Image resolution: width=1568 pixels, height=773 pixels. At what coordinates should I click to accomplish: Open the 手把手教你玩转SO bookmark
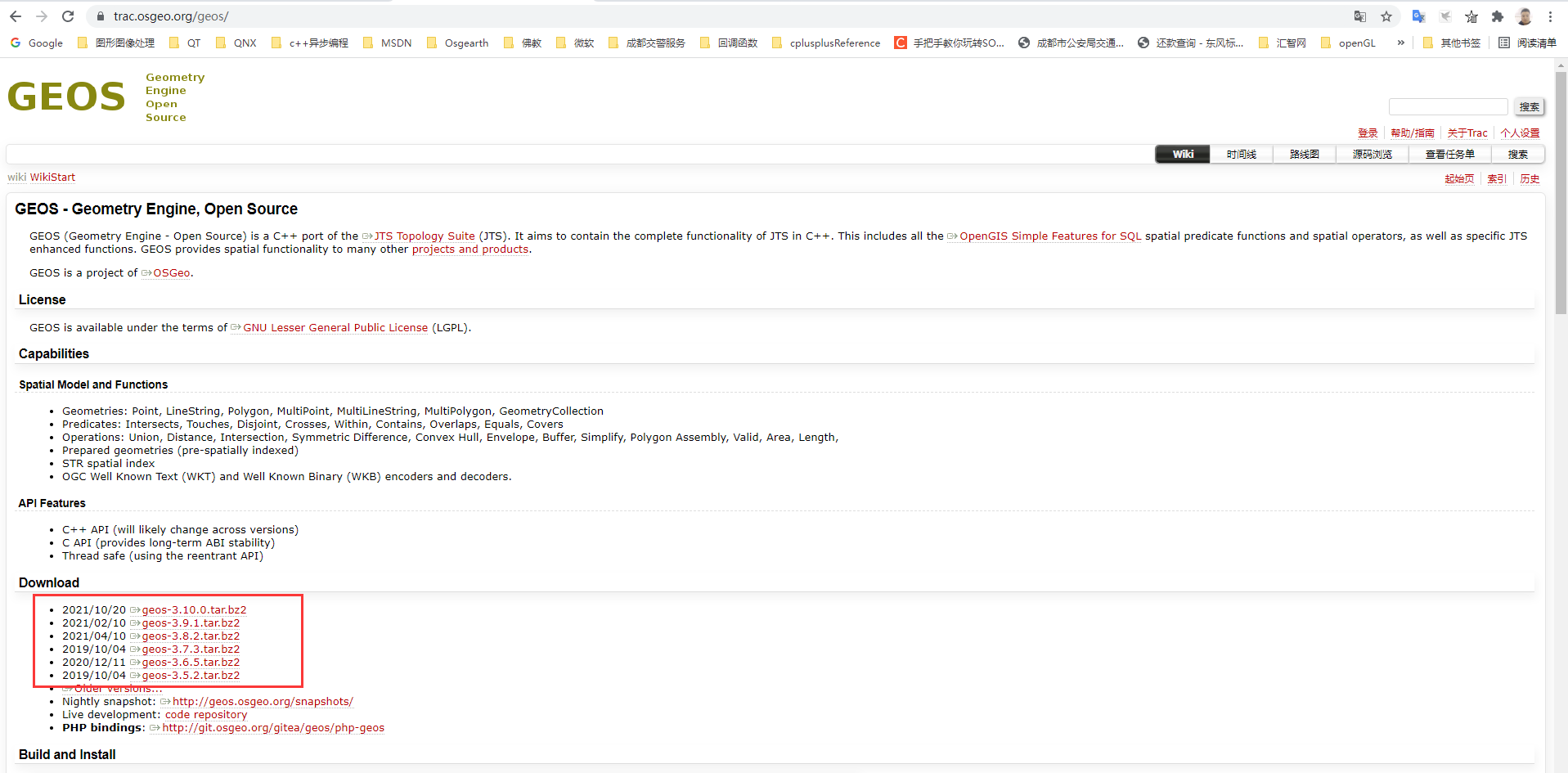pyautogui.click(x=950, y=43)
